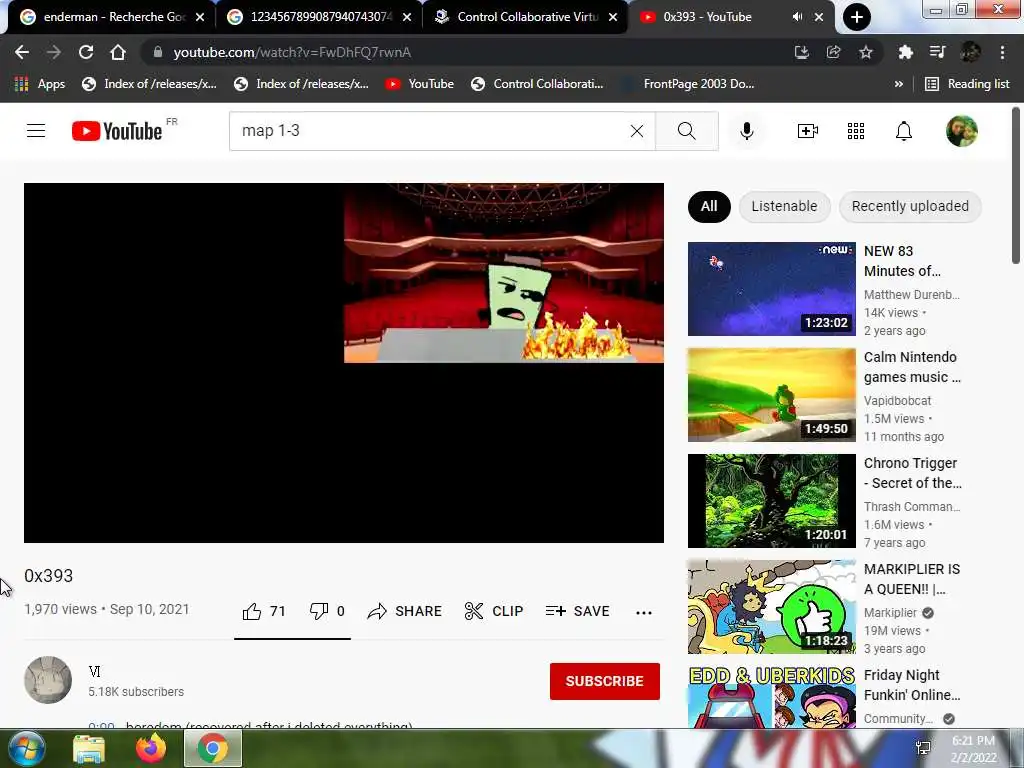
Task: Show more bookmarks with the chevron
Action: click(899, 84)
